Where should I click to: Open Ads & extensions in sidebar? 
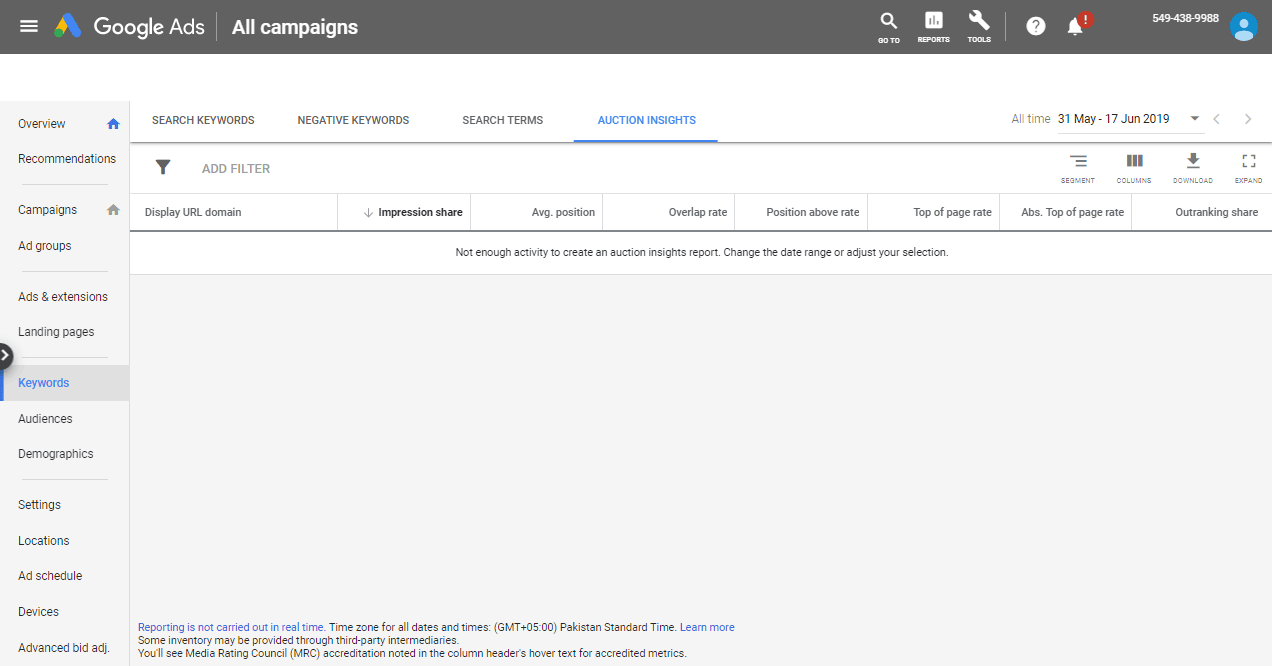63,296
